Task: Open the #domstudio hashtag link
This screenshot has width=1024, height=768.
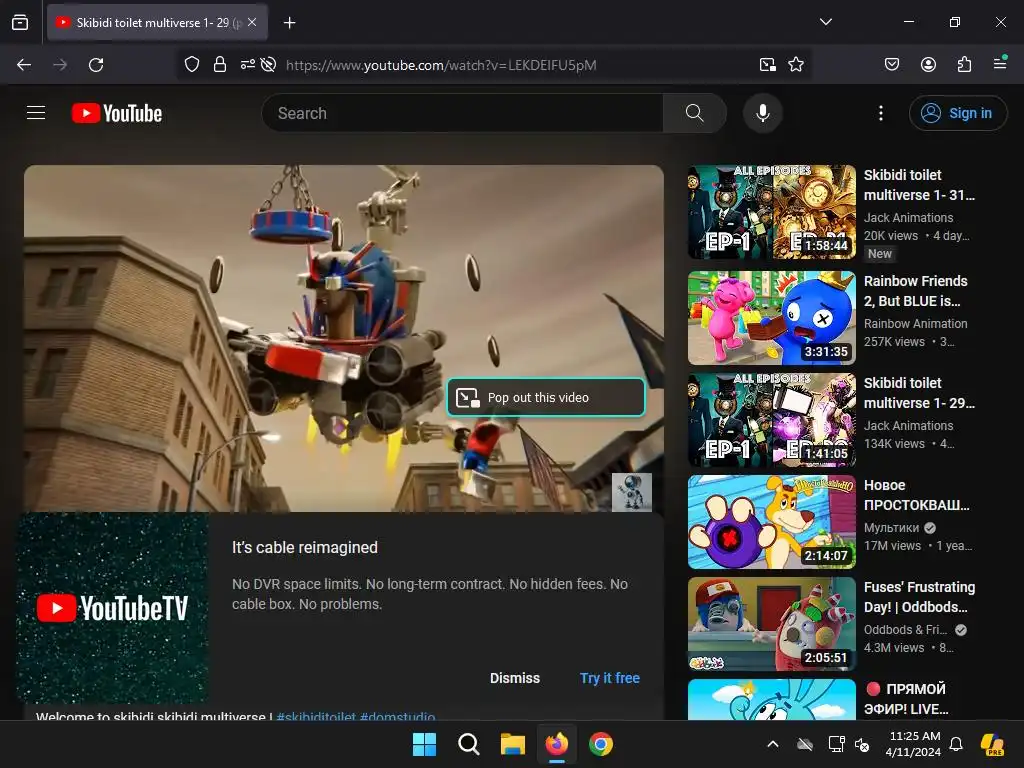Action: 397,716
